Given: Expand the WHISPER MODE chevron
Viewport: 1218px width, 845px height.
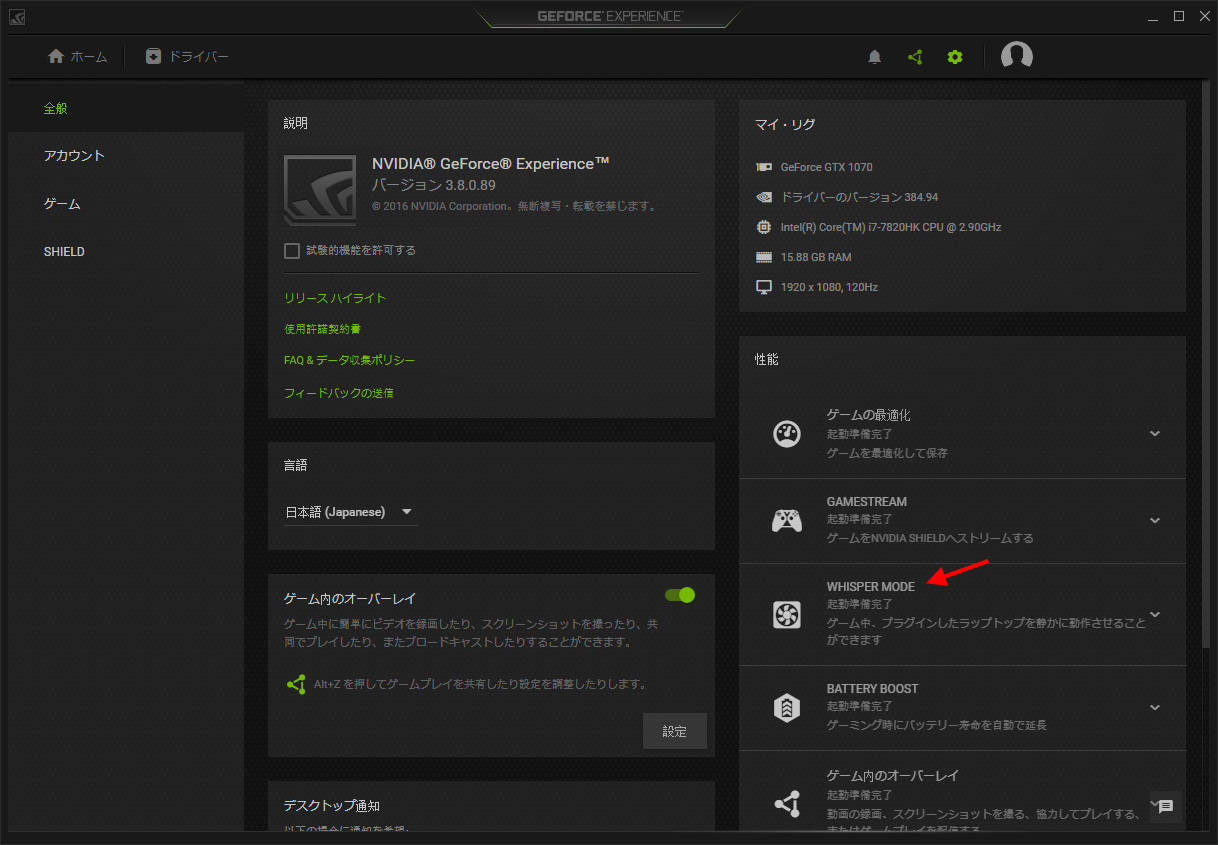Looking at the screenshot, I should click(1155, 614).
